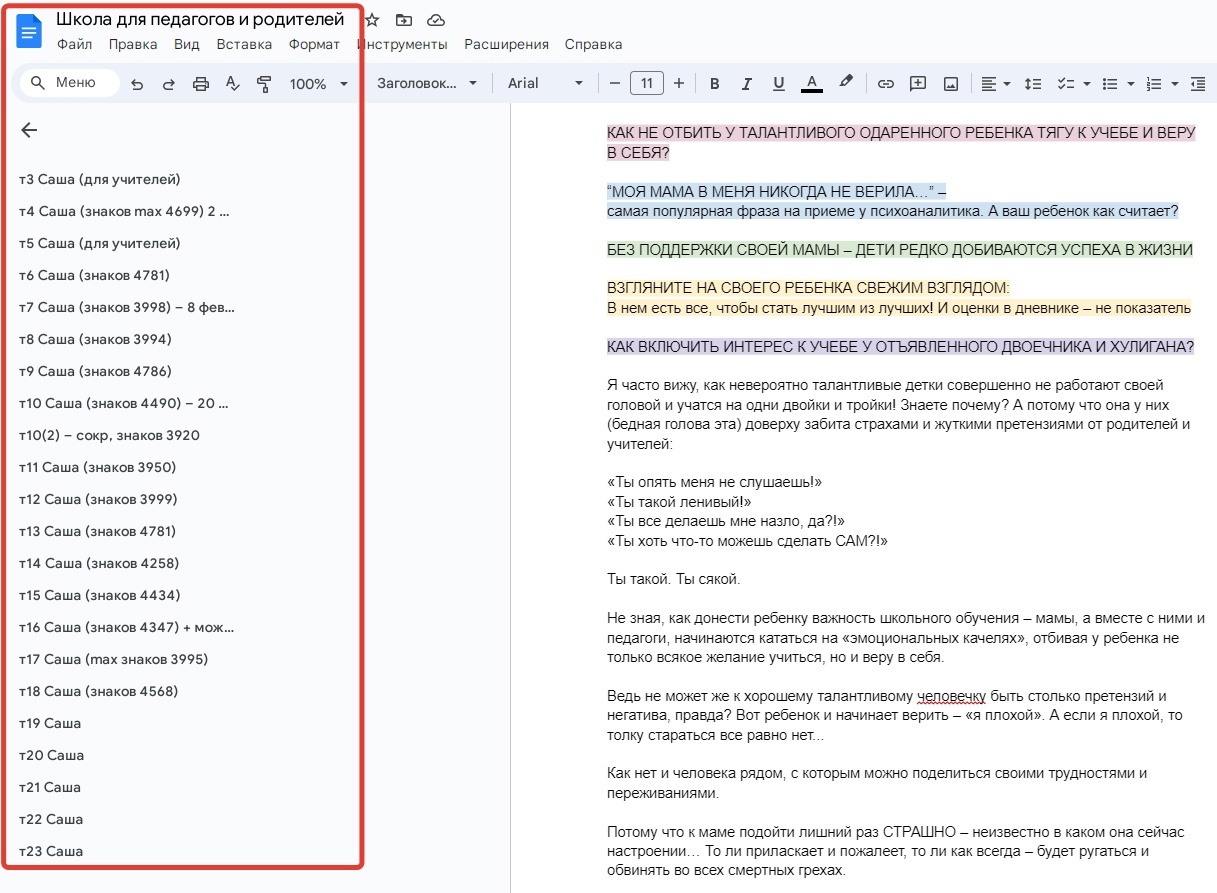Viewport: 1217px width, 893px height.
Task: Insert an image using the picture icon
Action: [950, 84]
